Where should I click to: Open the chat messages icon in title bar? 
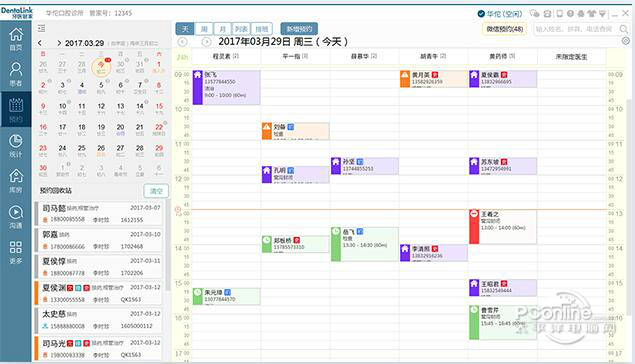[535, 13]
